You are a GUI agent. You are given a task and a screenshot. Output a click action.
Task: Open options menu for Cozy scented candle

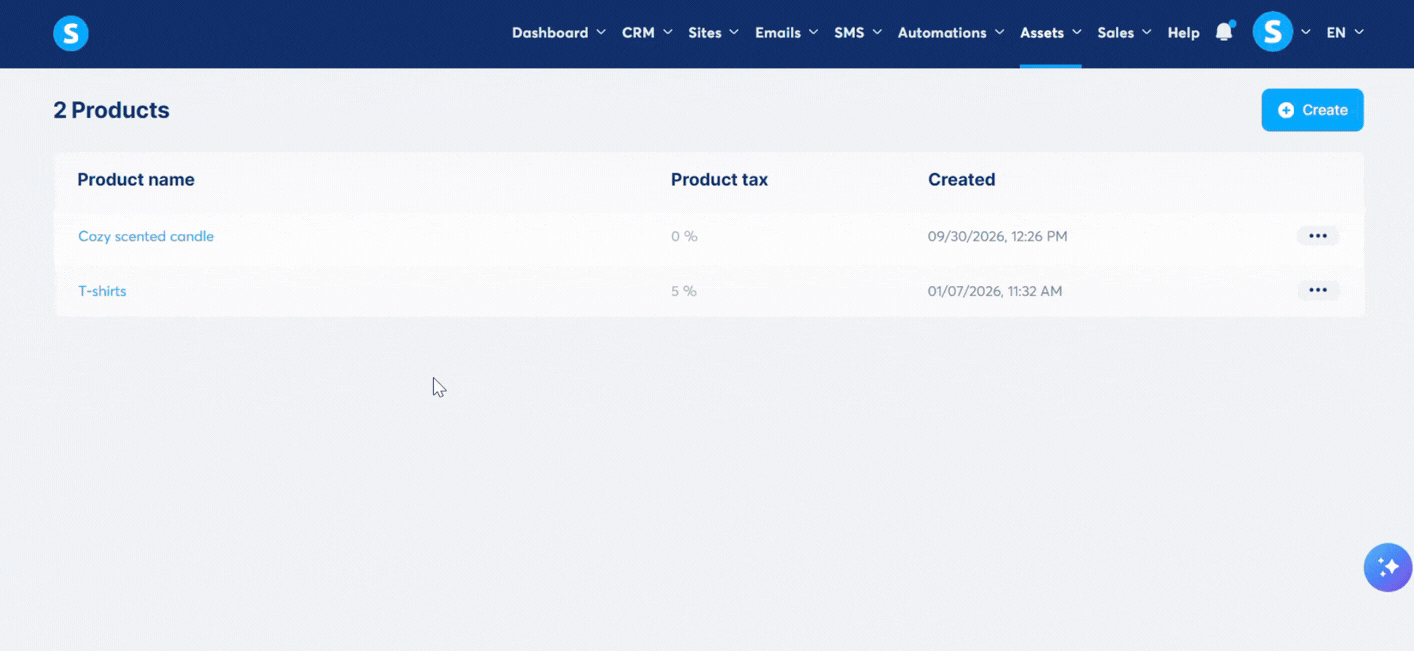[x=1318, y=236]
